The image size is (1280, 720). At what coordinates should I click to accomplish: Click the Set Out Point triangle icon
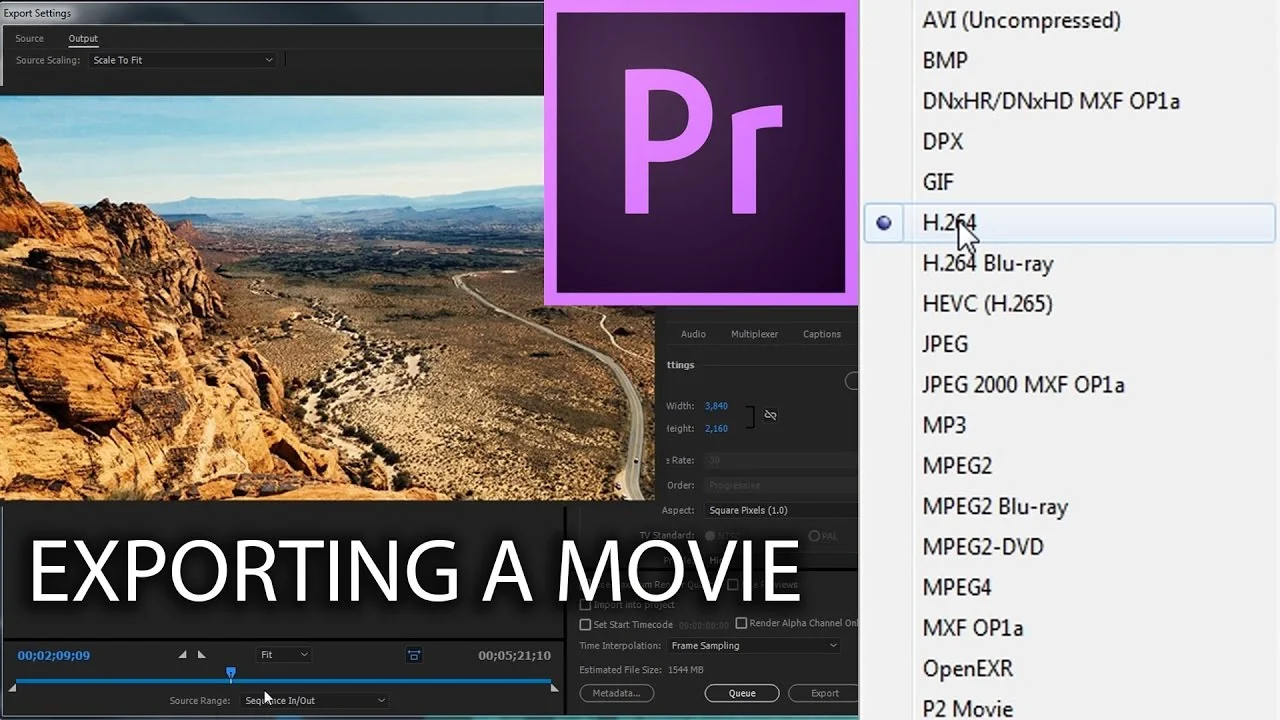pos(201,655)
